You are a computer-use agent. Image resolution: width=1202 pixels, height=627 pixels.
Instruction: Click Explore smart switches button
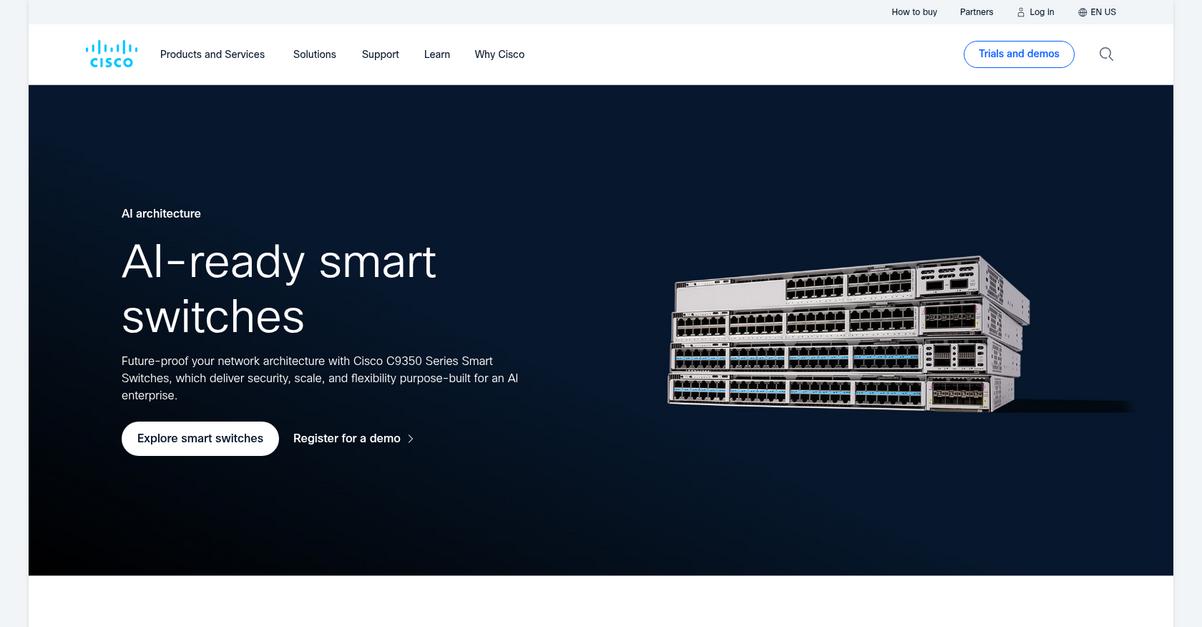[x=200, y=439]
